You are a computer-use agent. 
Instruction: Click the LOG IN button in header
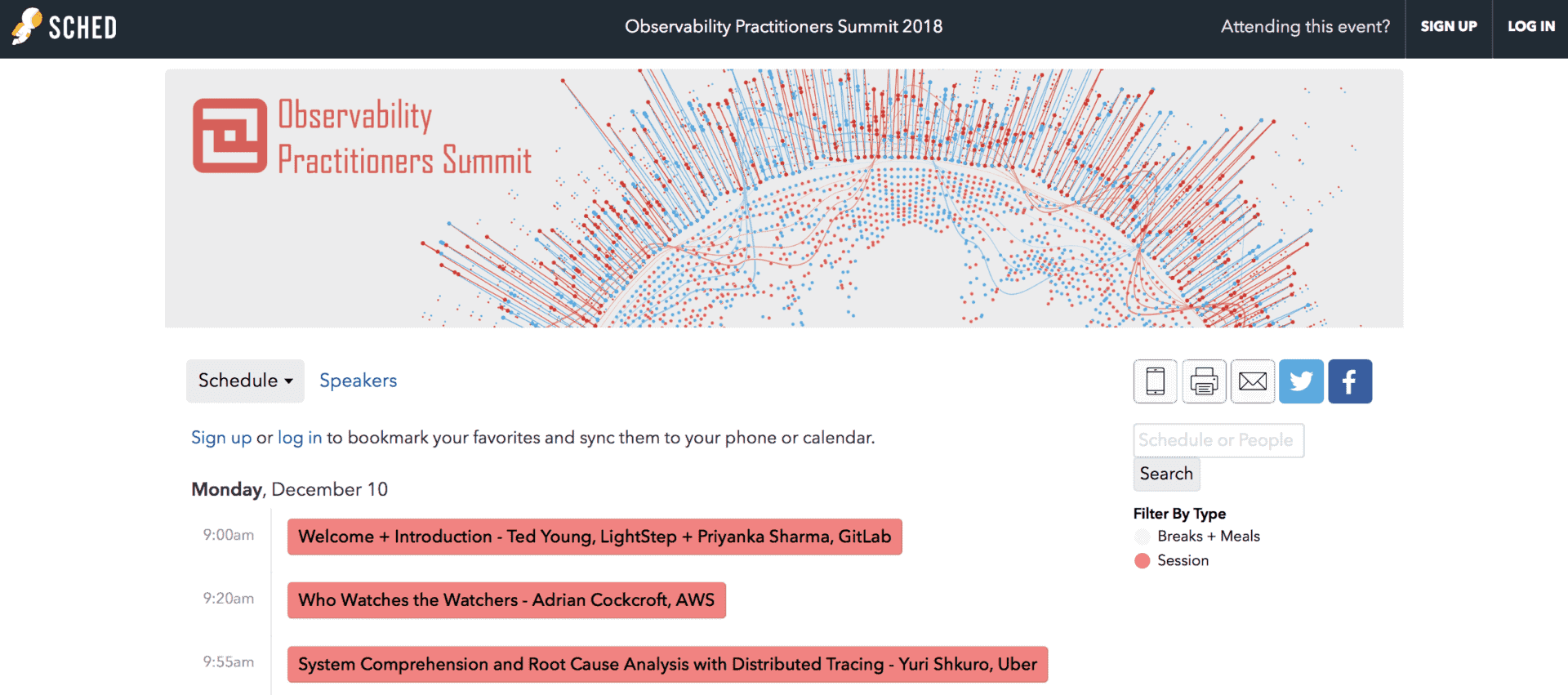click(x=1530, y=26)
